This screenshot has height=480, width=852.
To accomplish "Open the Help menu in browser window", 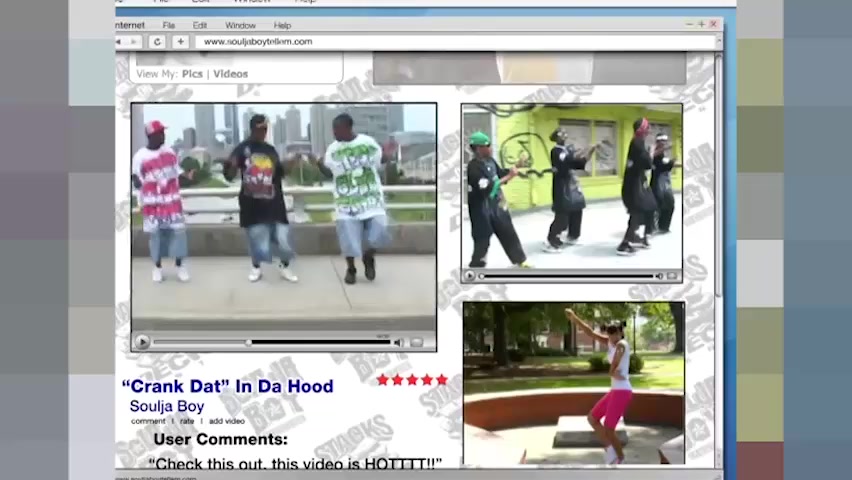I will pyautogui.click(x=282, y=26).
